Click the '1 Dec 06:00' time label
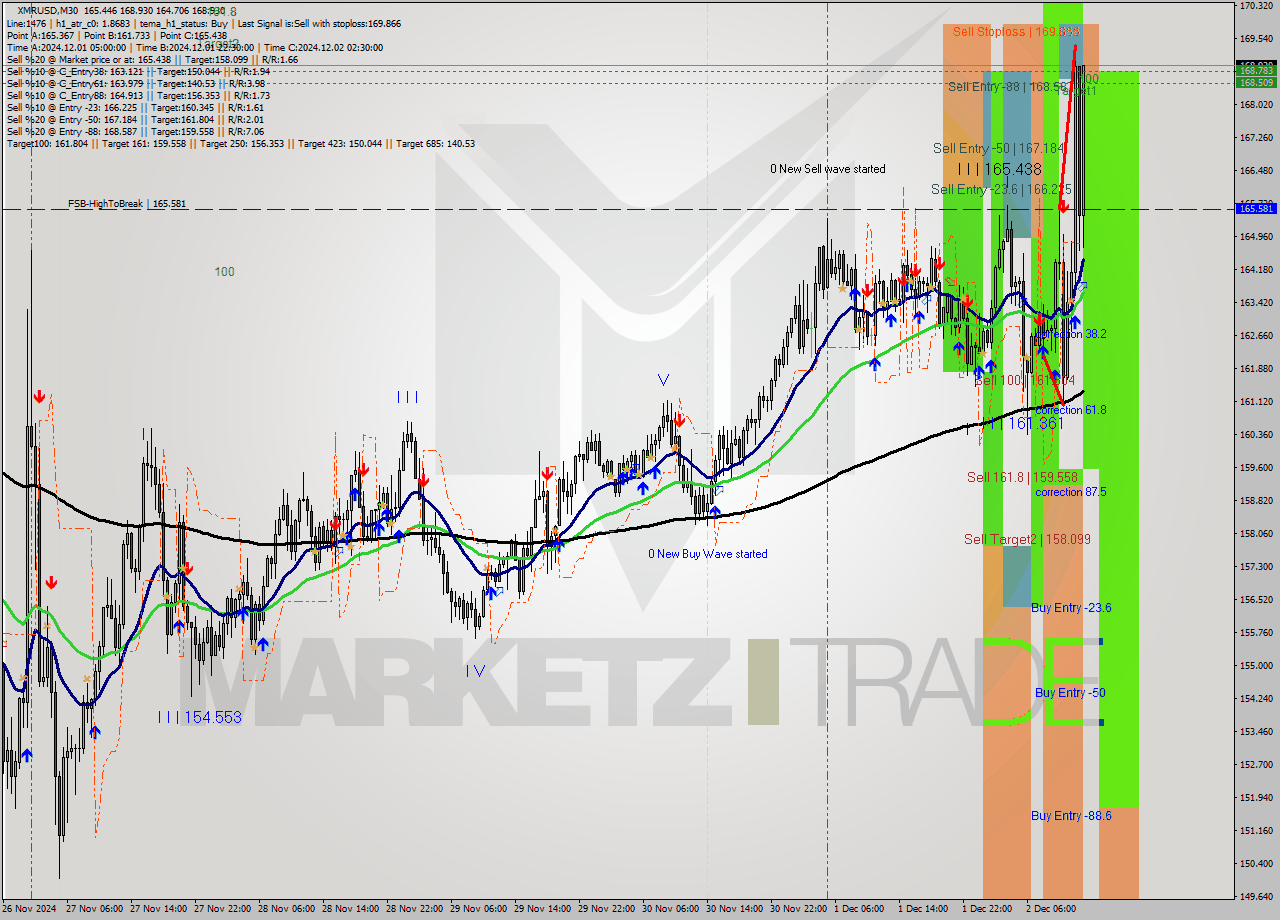 coord(859,910)
